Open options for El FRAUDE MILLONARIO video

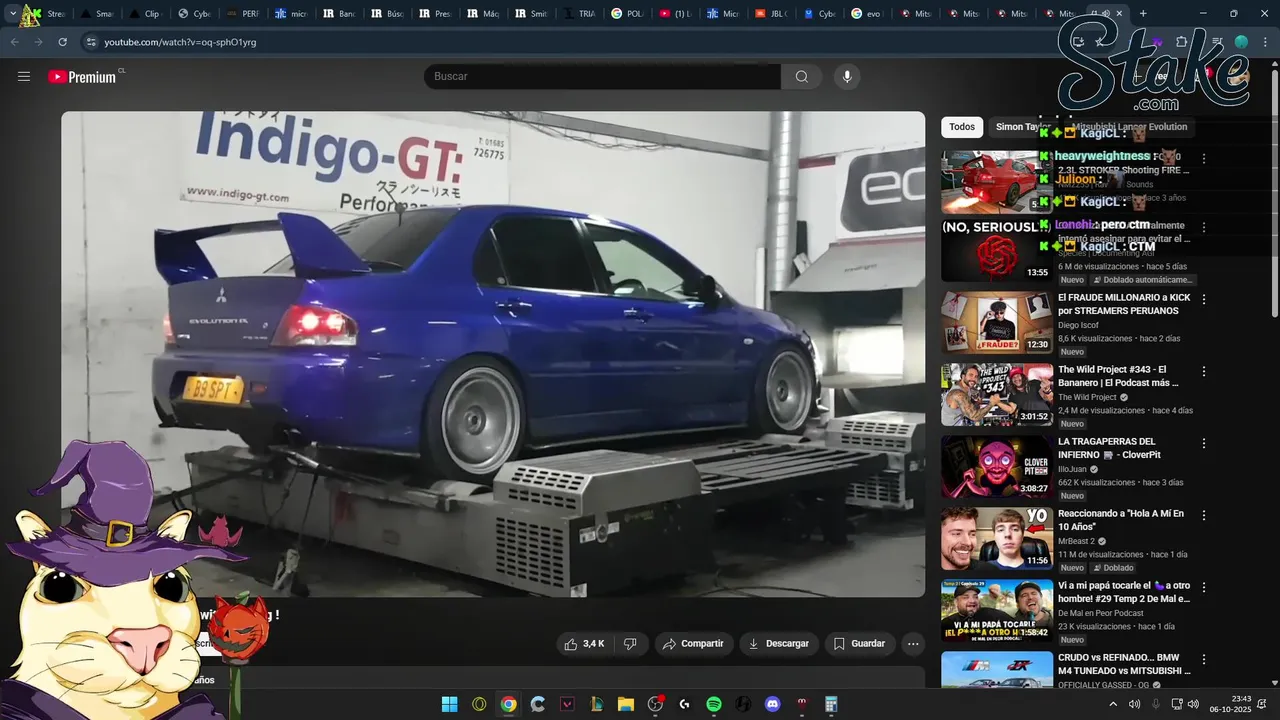pos(1204,299)
